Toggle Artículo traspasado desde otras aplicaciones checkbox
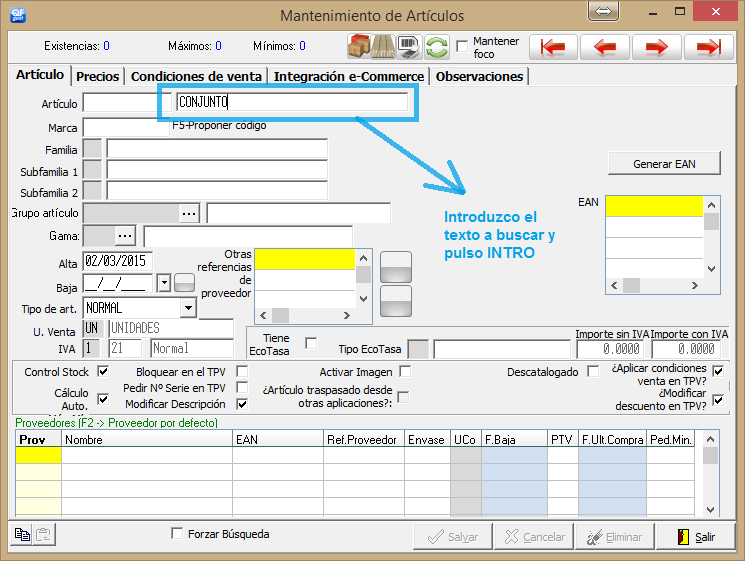The width and height of the screenshot is (745, 561). 403,397
